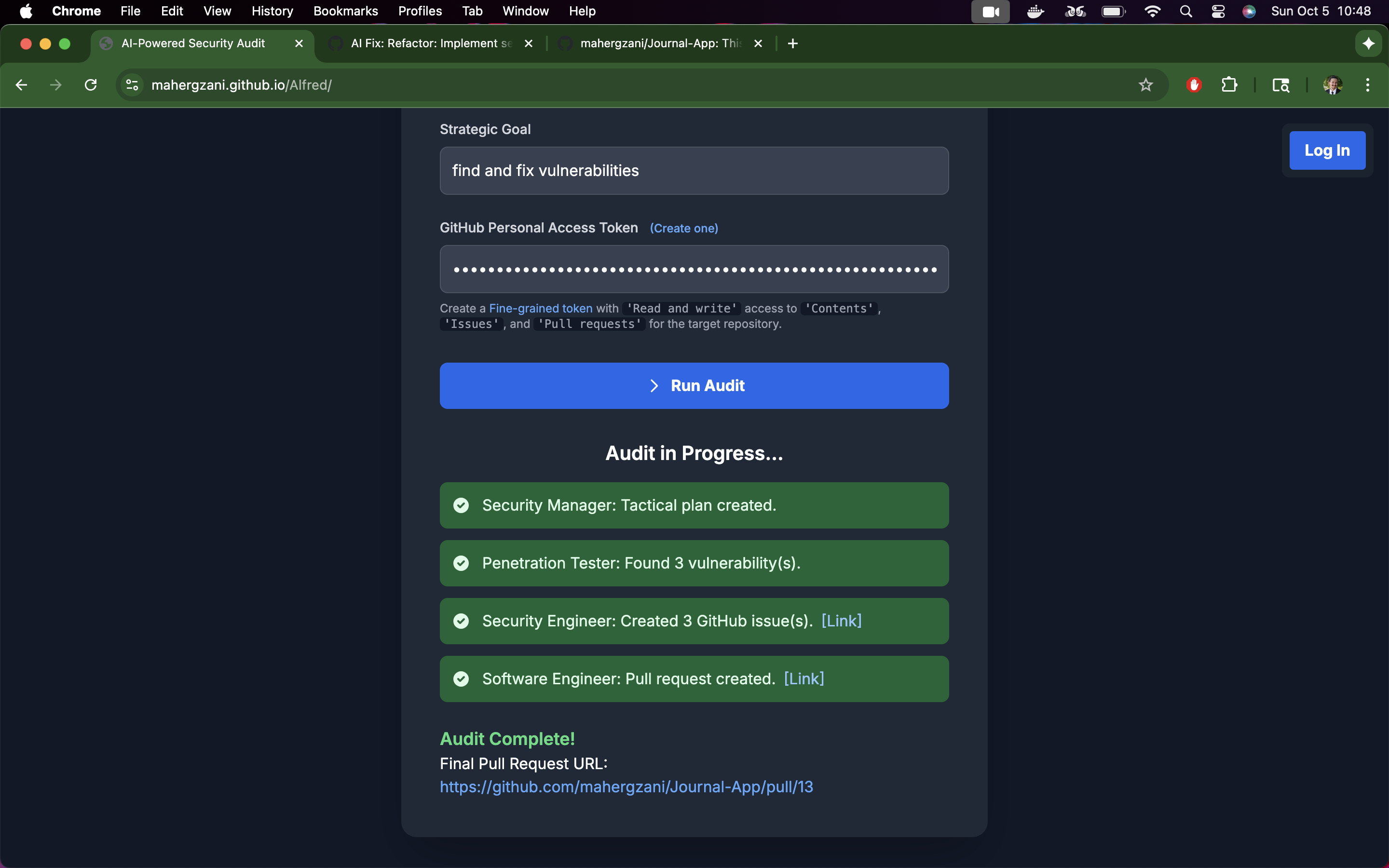Click the Chrome profile avatar
1389x868 pixels.
(1332, 85)
